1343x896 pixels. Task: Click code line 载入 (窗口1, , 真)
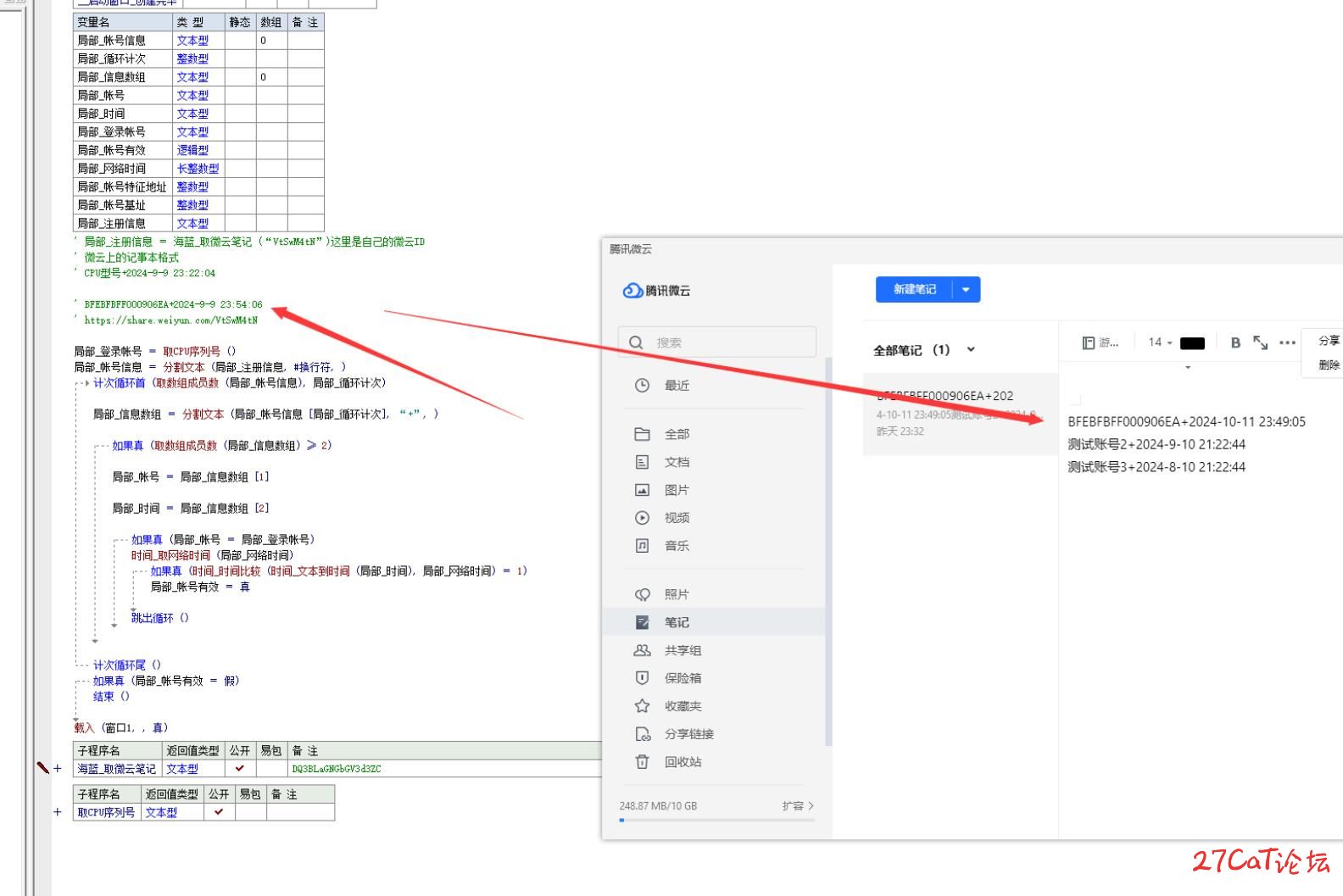(x=121, y=728)
